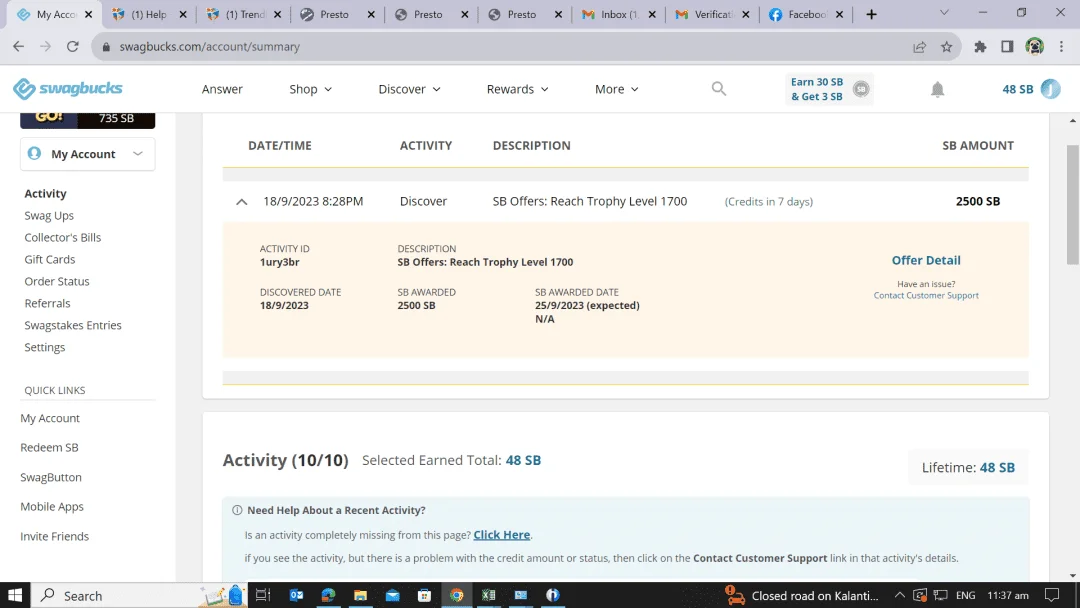The width and height of the screenshot is (1080, 608).
Task: Open Excel from the taskbar
Action: (x=488, y=596)
